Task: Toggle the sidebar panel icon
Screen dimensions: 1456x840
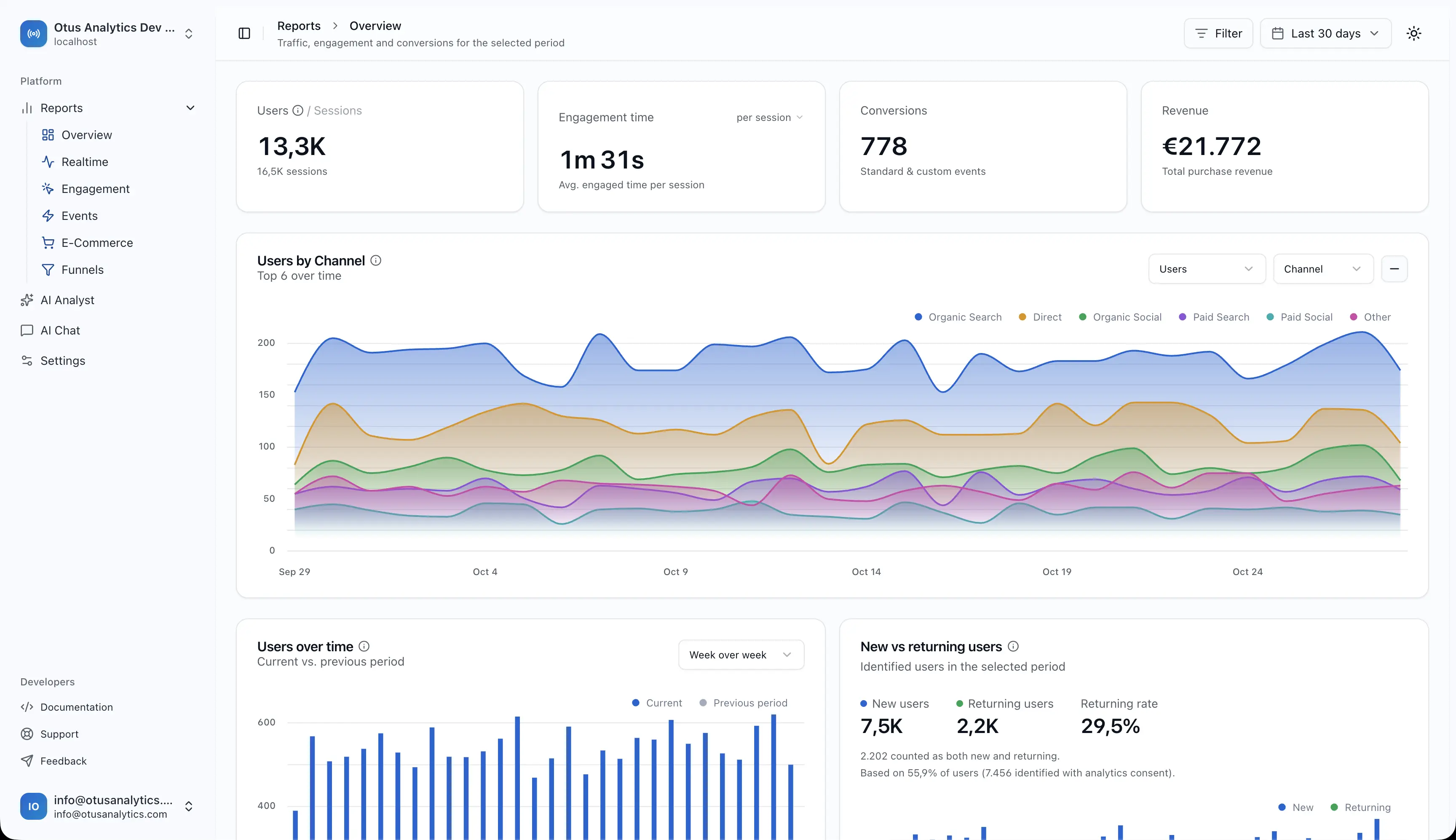Action: (244, 33)
